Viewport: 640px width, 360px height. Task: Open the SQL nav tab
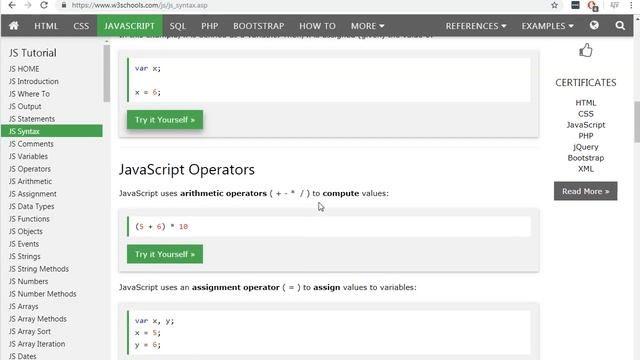178,26
